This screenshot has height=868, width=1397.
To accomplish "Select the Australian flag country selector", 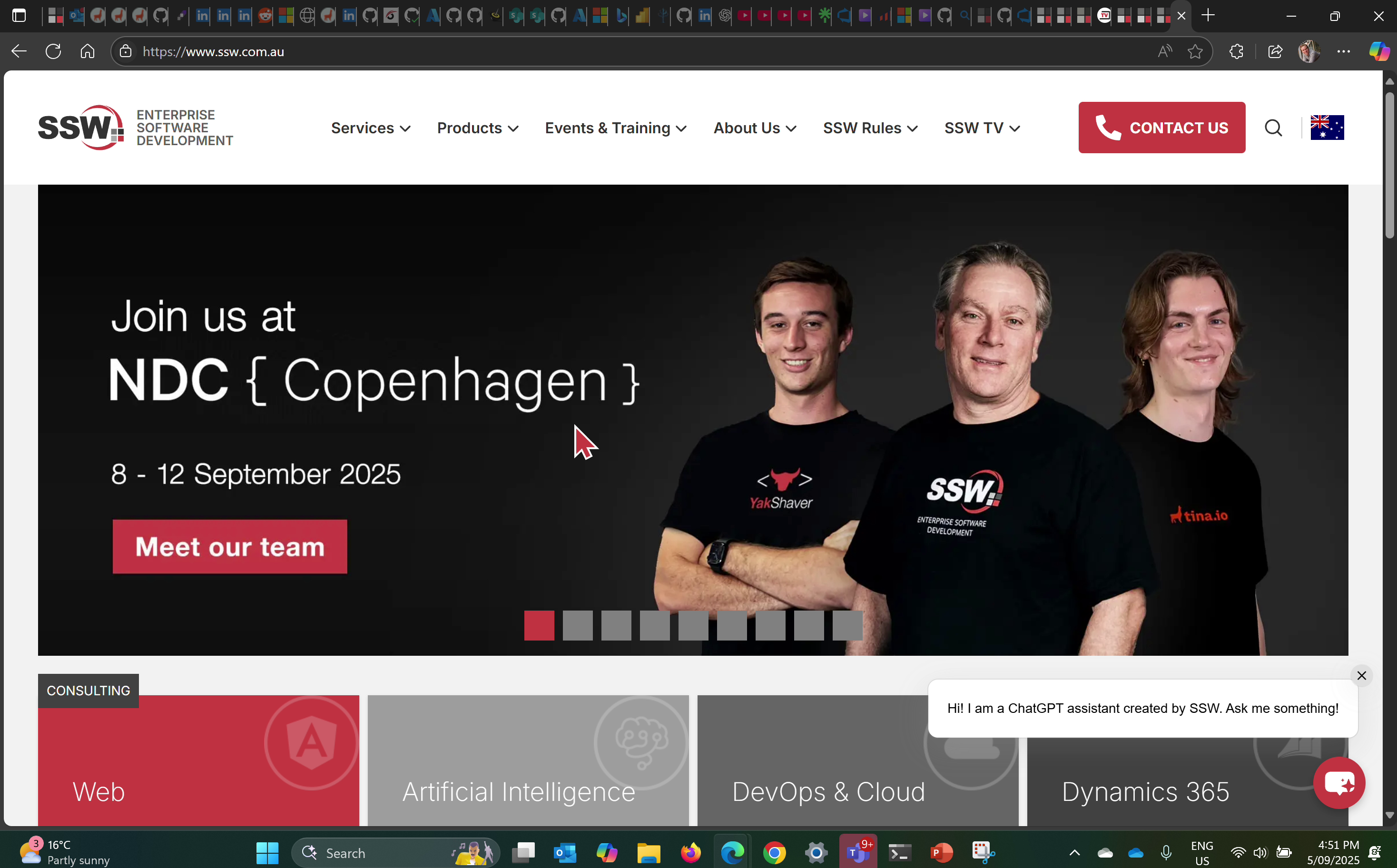I will point(1327,128).
